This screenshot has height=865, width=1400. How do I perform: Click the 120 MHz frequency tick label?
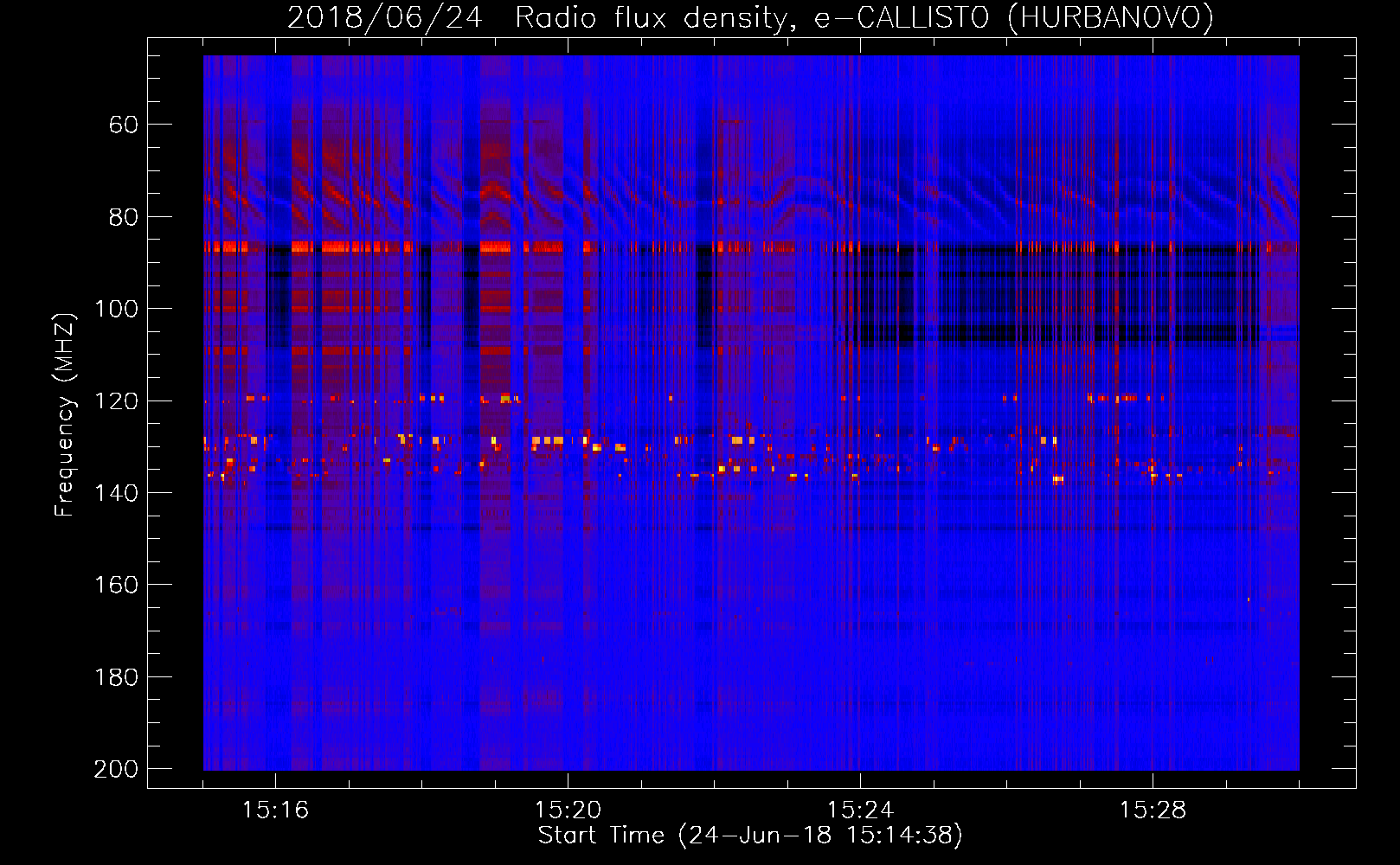(x=116, y=401)
